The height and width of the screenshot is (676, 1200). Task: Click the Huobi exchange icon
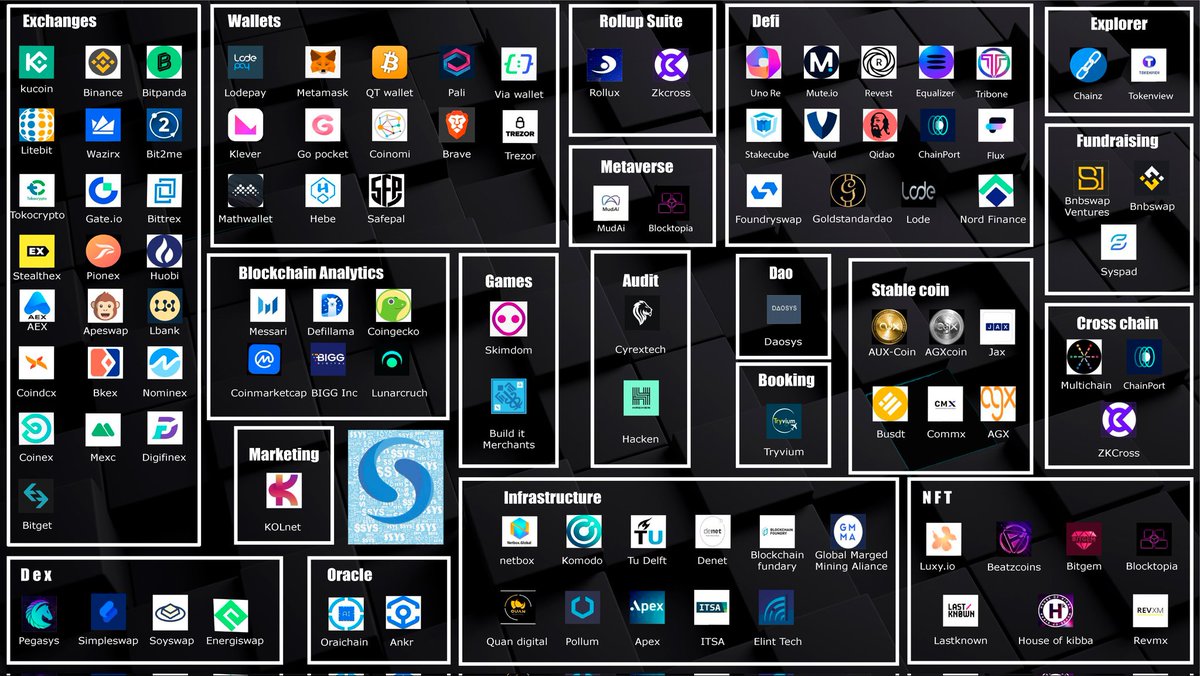pyautogui.click(x=164, y=252)
